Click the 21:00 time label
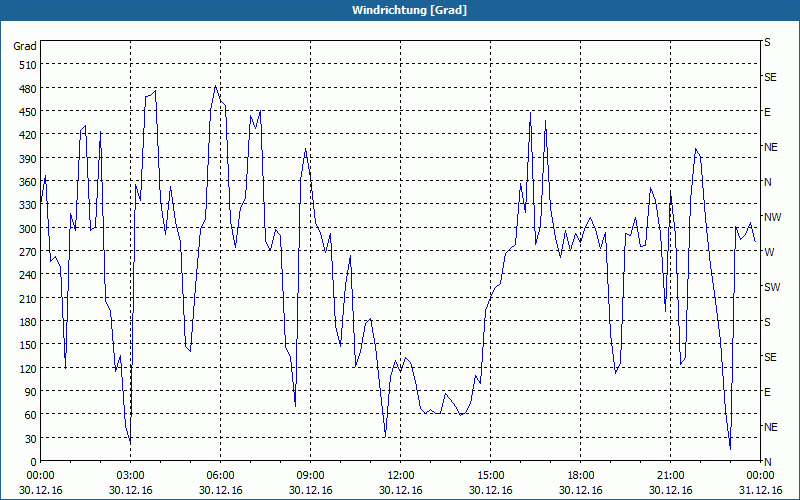 670,476
